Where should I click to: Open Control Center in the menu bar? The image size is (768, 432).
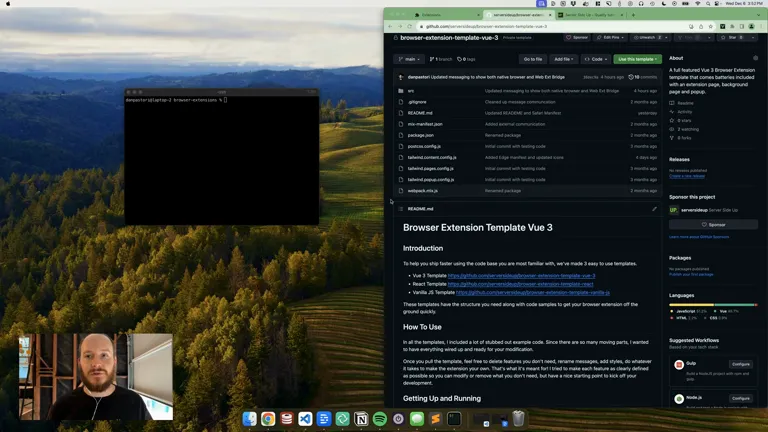click(x=717, y=3)
